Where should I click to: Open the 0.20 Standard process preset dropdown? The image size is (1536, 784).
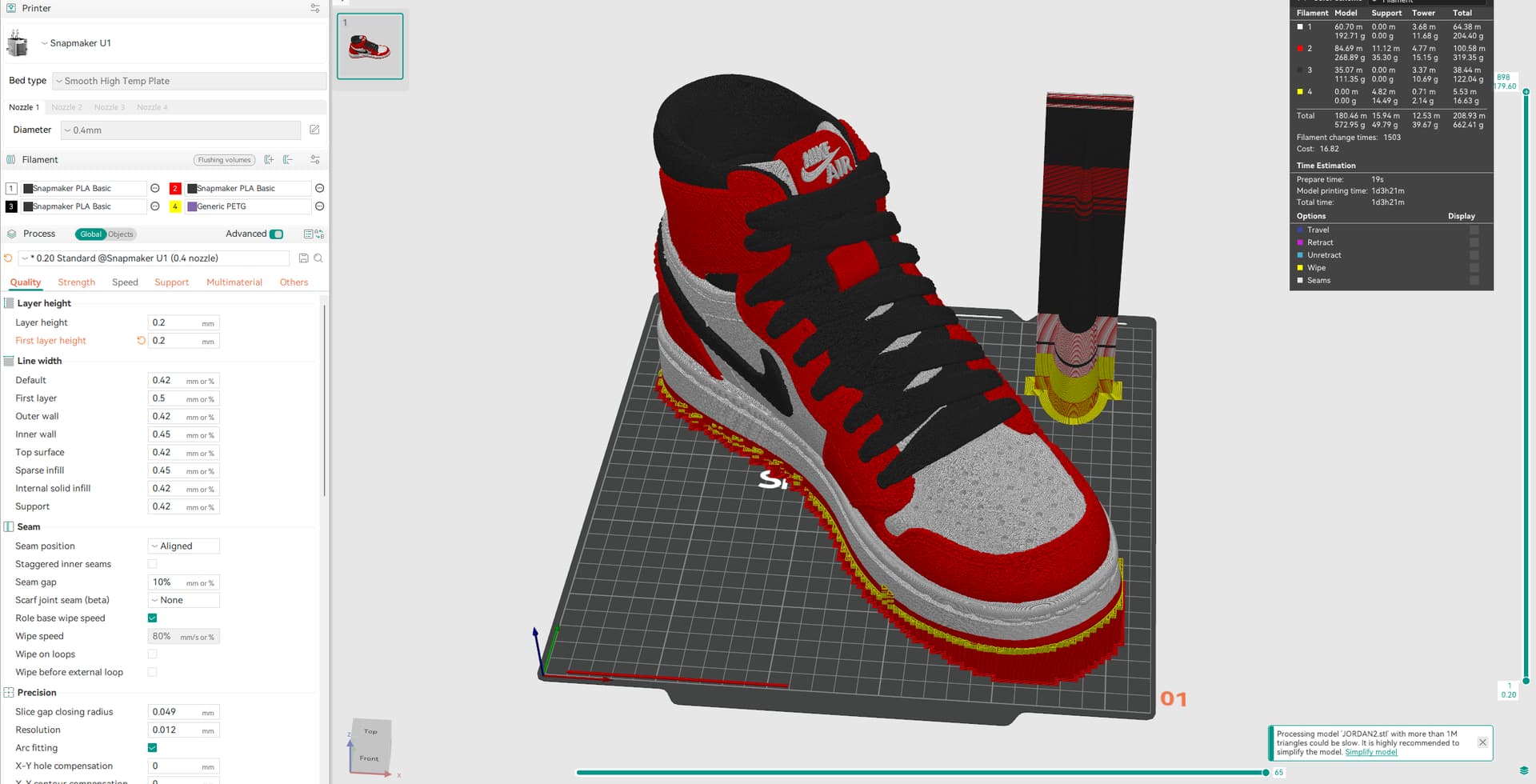154,258
